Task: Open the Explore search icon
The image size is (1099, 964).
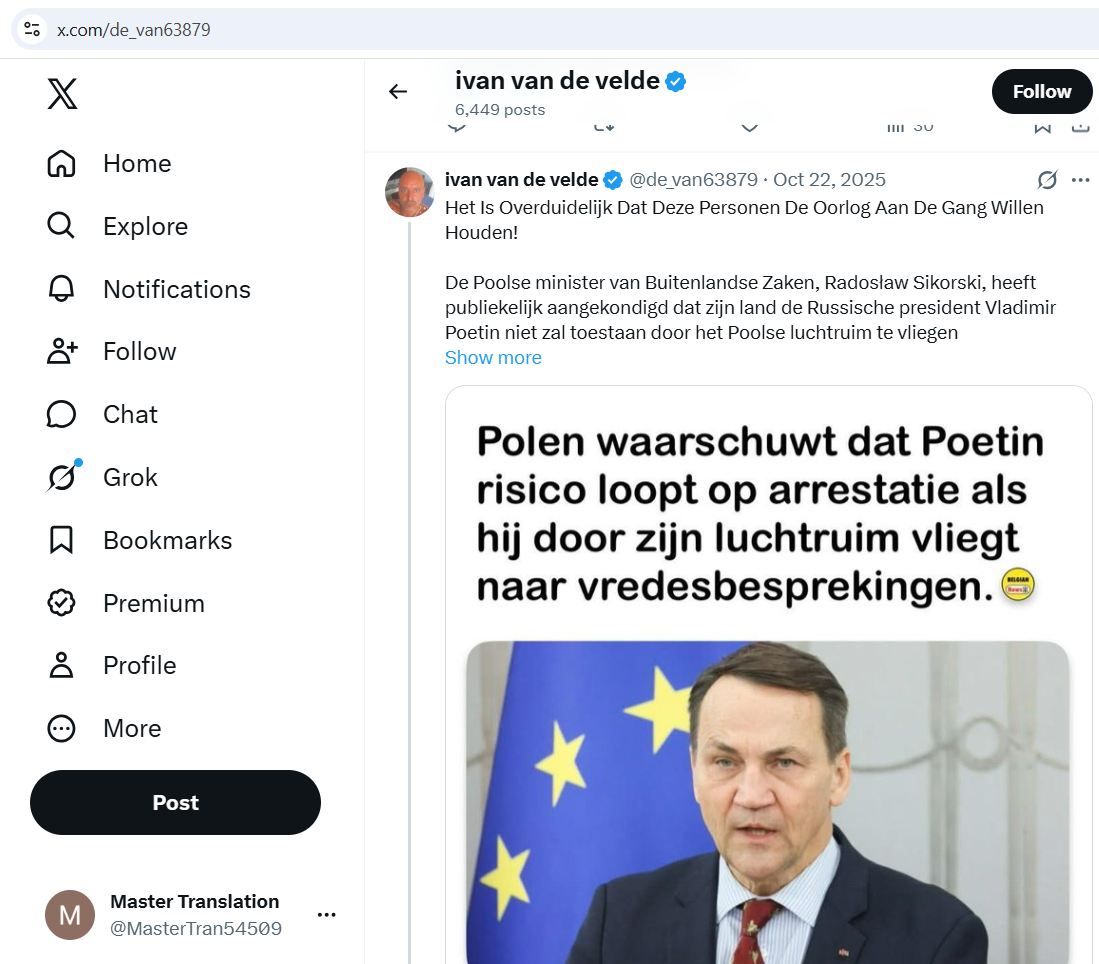Action: [x=61, y=226]
